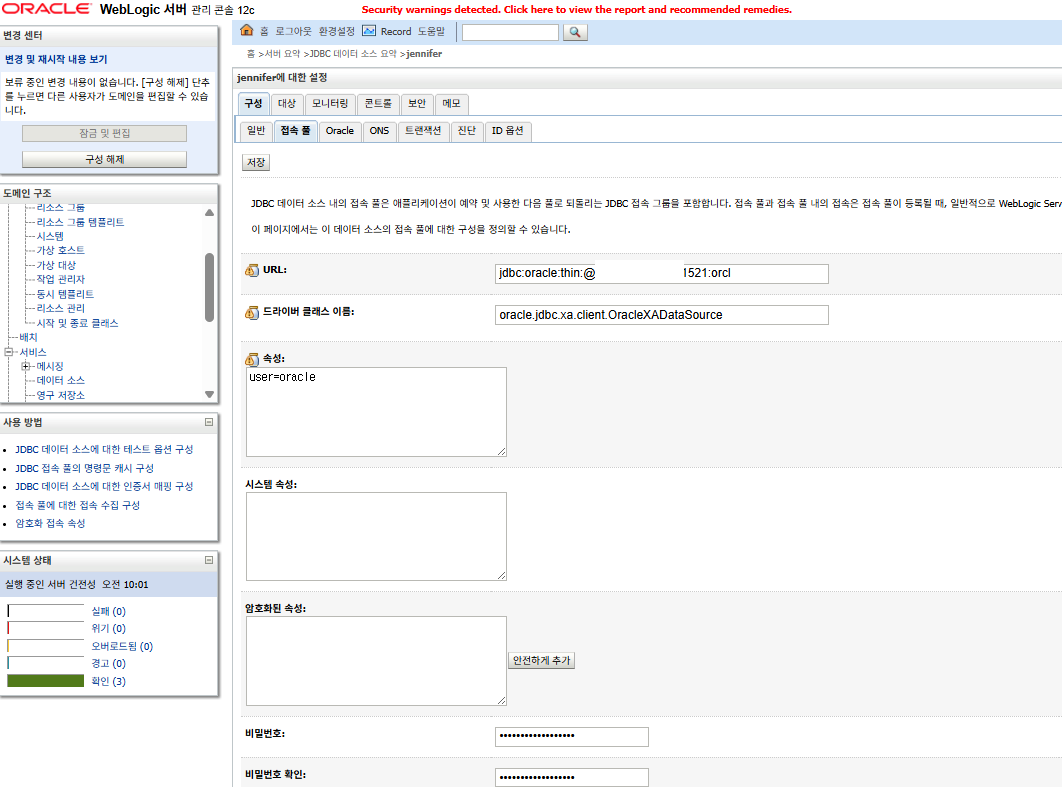This screenshot has height=787, width=1062.
Task: Select 배치 tree item
Action: click(28, 337)
